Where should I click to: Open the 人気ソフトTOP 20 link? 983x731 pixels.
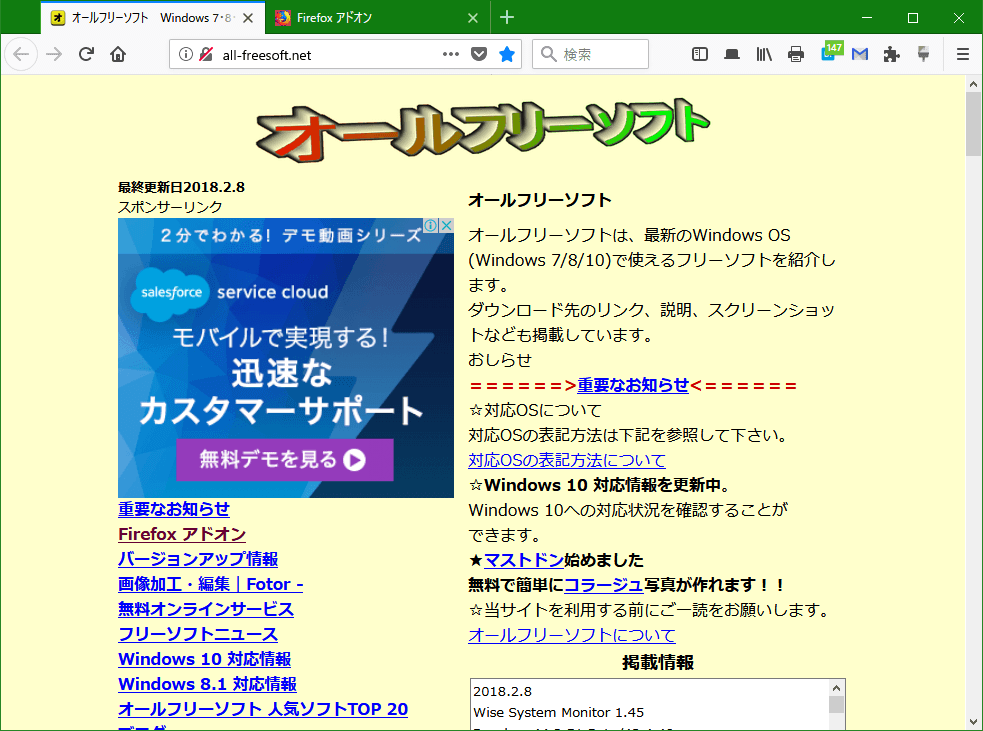263,710
